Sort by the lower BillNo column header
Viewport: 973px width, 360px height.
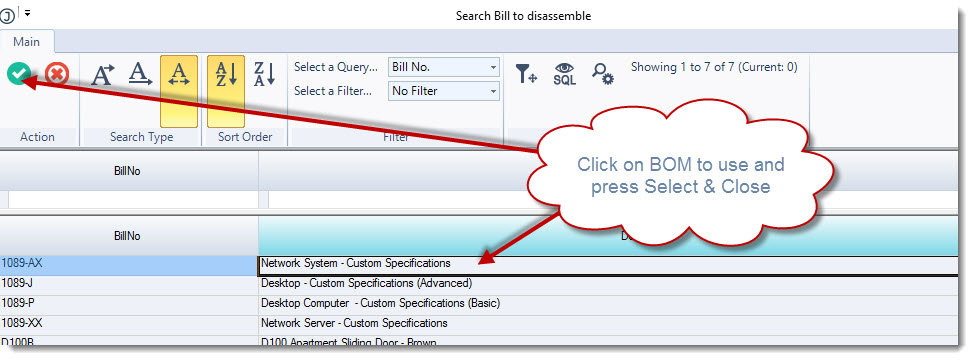tap(128, 236)
